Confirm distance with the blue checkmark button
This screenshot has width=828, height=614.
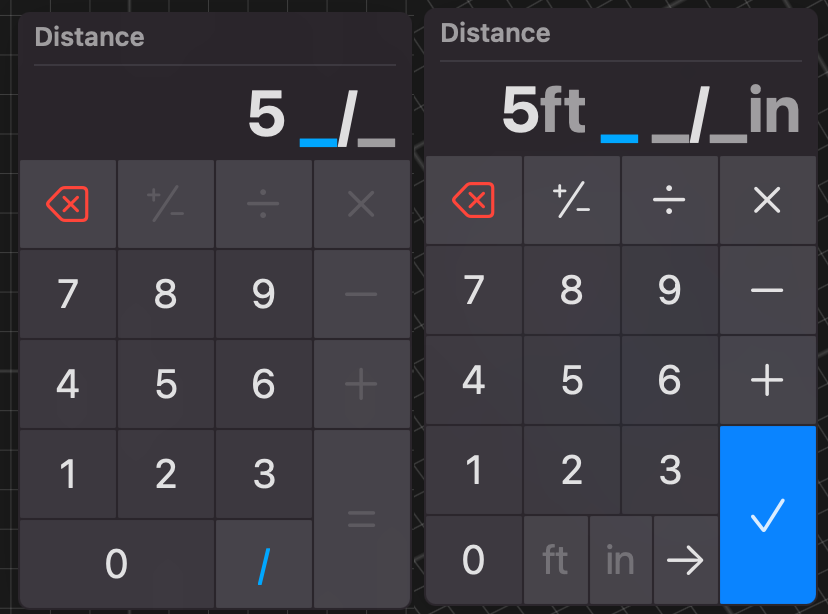pos(767,514)
